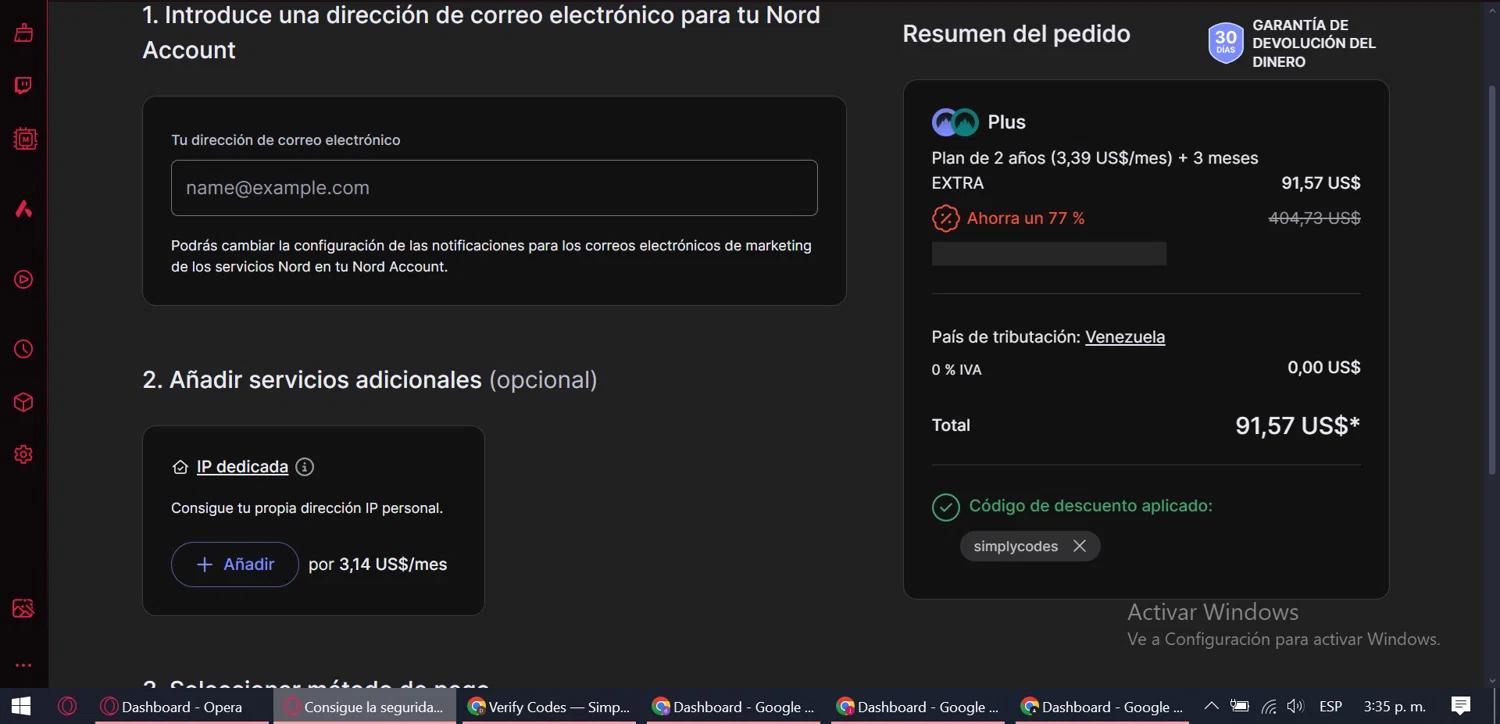Click the email address input field

coord(494,188)
